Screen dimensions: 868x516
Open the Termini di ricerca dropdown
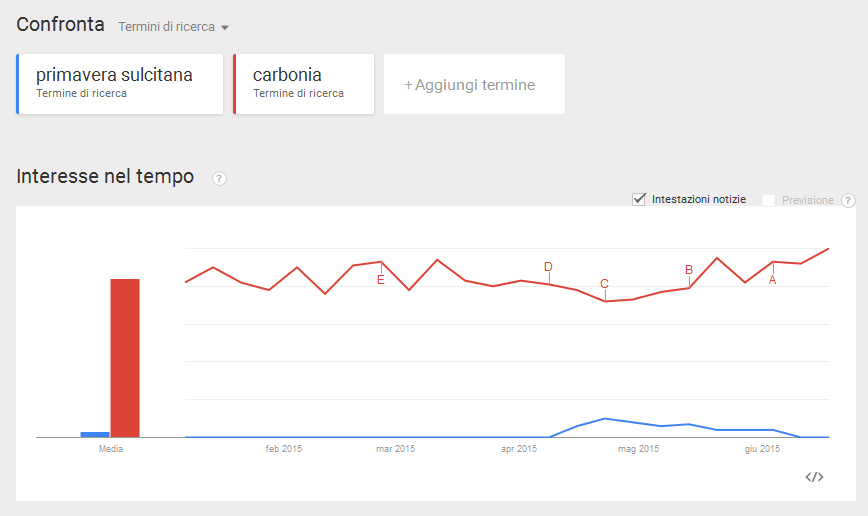pos(174,27)
